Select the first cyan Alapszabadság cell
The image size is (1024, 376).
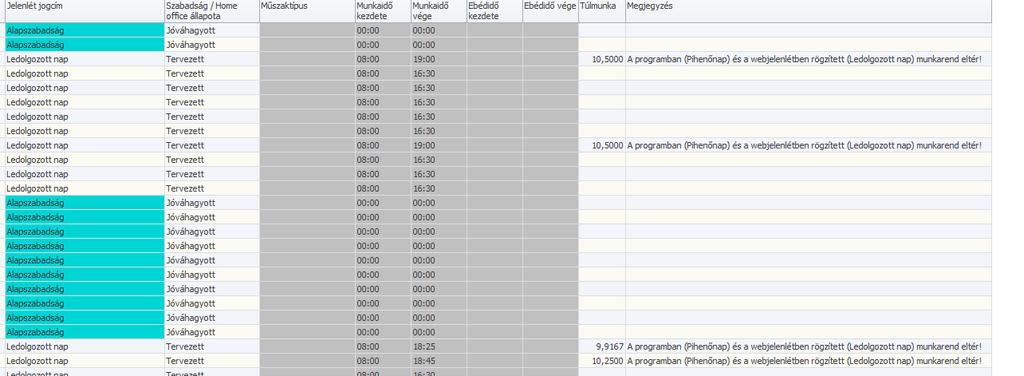pos(84,31)
